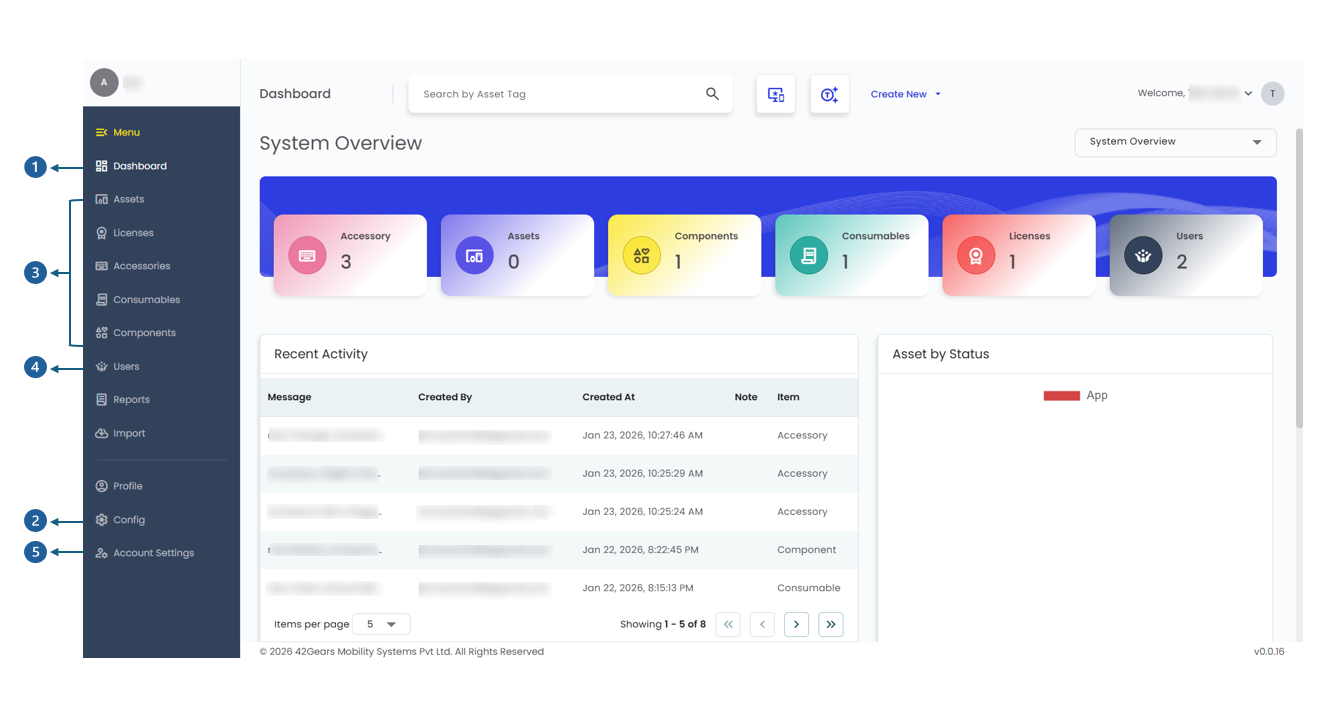
Task: Jump to last page of Recent Activity
Action: coord(830,624)
